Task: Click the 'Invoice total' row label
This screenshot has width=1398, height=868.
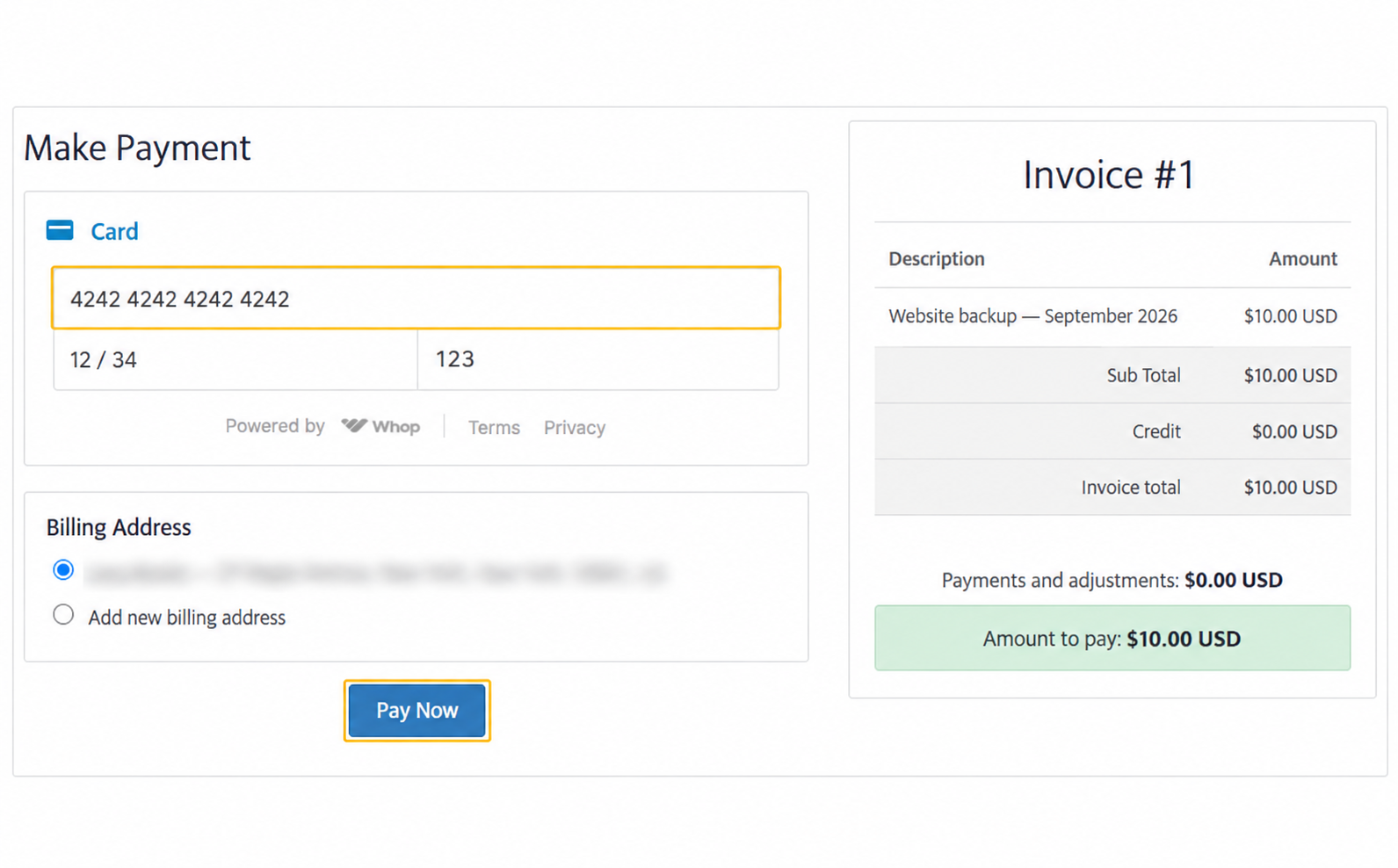Action: click(1131, 488)
